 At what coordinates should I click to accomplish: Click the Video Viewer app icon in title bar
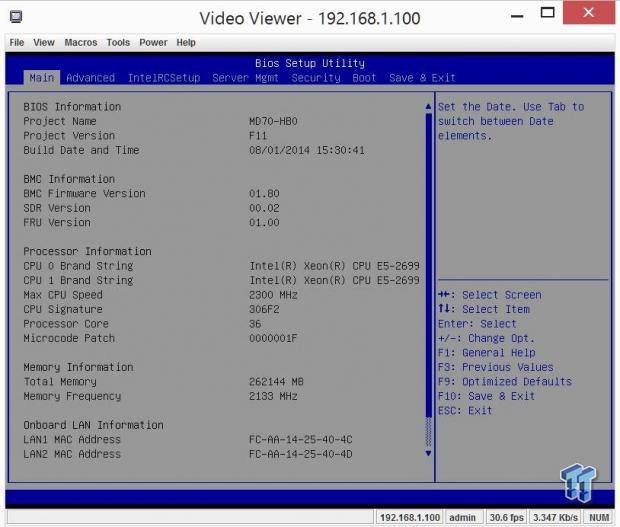coord(16,17)
